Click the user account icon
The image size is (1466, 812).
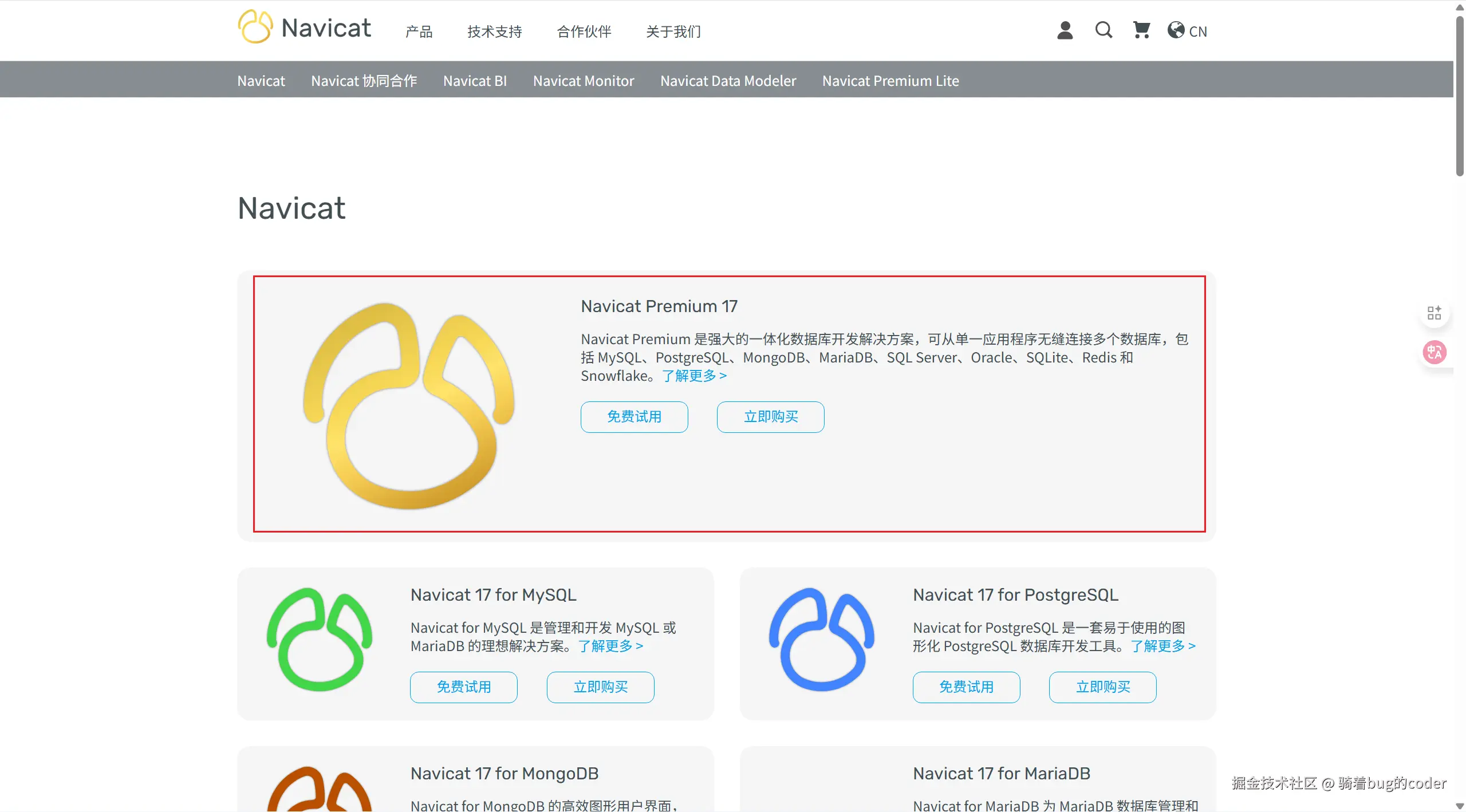(1065, 30)
